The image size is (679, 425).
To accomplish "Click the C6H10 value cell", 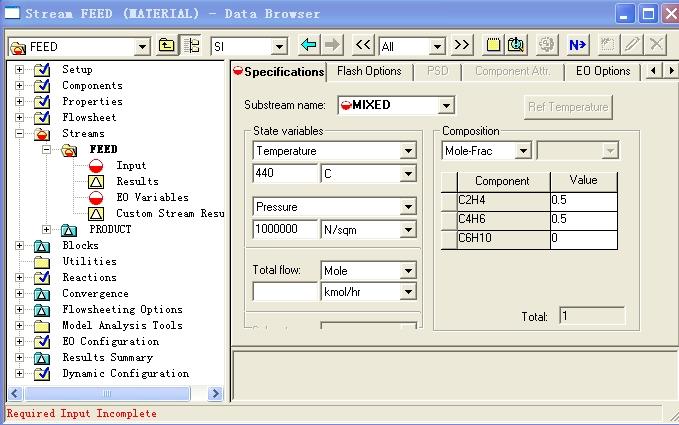I will click(584, 238).
